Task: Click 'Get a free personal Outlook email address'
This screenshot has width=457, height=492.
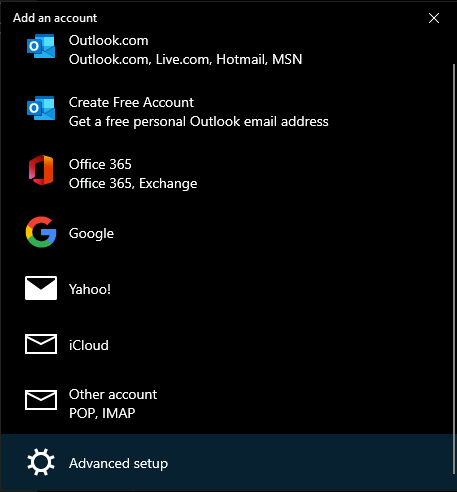Action: [199, 122]
